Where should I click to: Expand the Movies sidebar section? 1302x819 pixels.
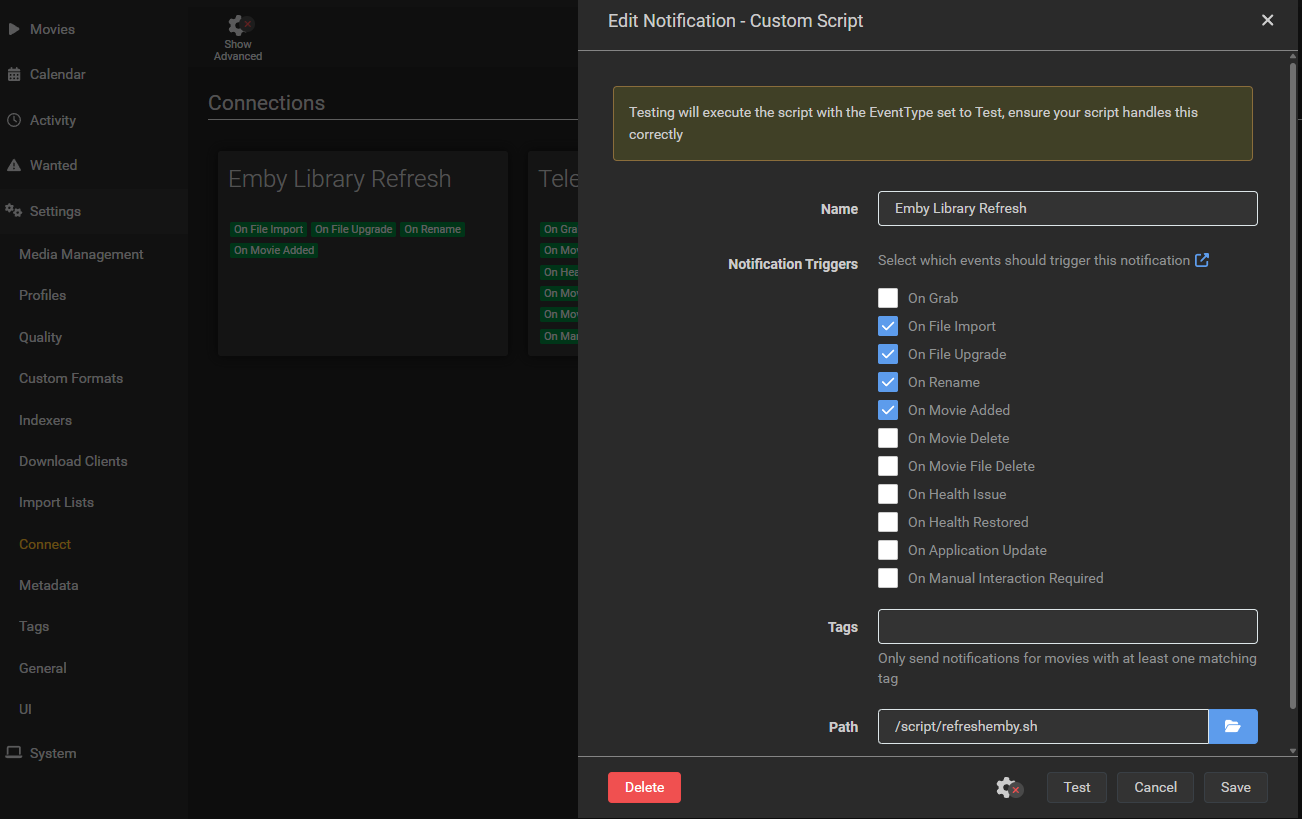[x=52, y=29]
